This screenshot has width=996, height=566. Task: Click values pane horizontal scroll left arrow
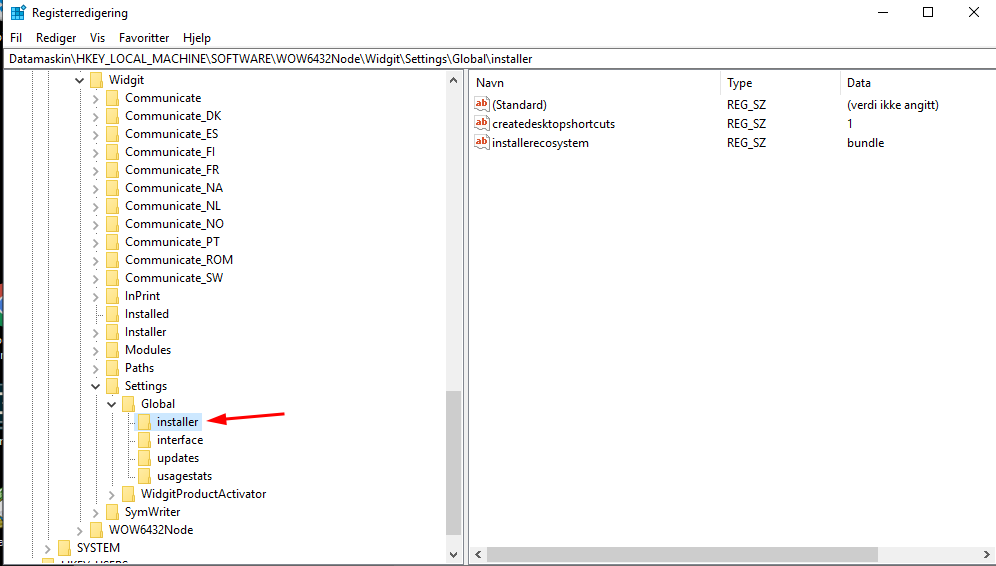point(478,555)
